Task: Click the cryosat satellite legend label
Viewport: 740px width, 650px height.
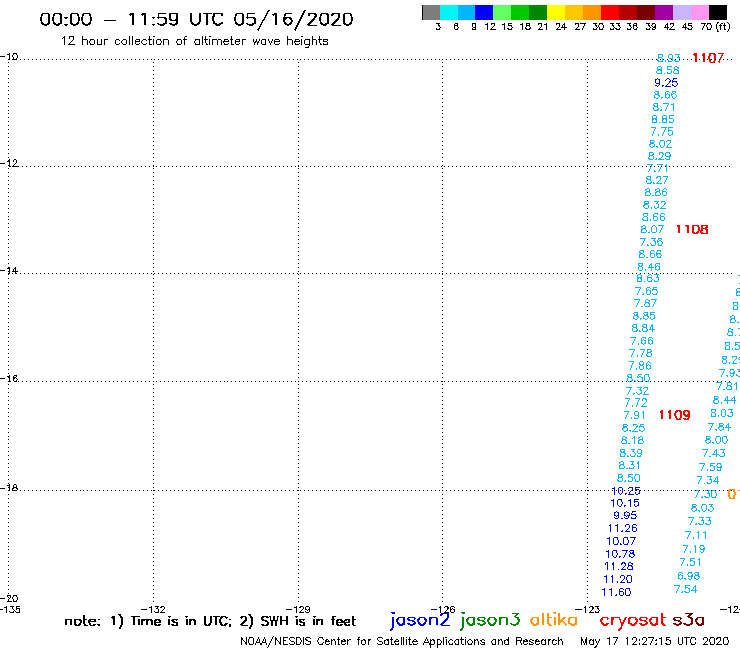Action: point(633,621)
